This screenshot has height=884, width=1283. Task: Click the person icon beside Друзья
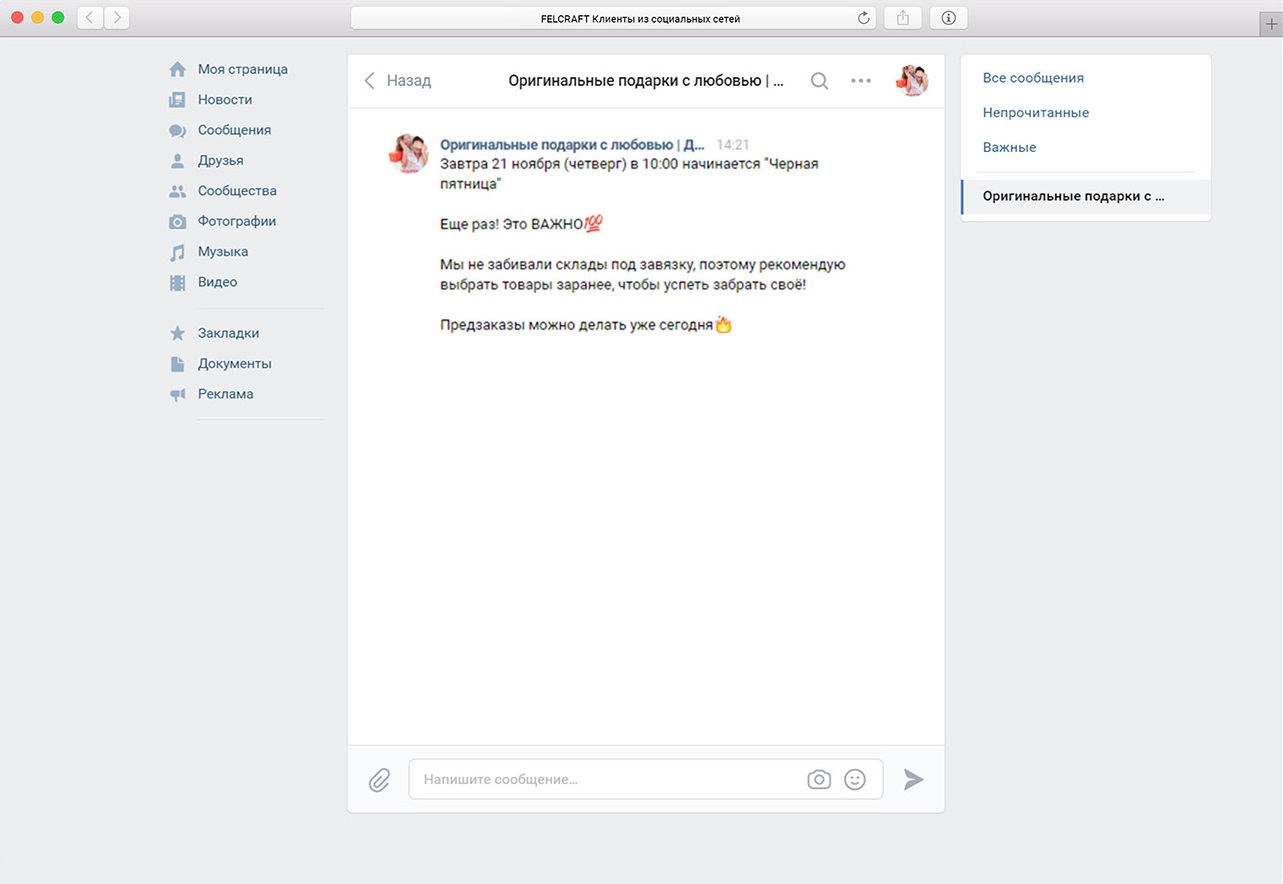click(177, 161)
